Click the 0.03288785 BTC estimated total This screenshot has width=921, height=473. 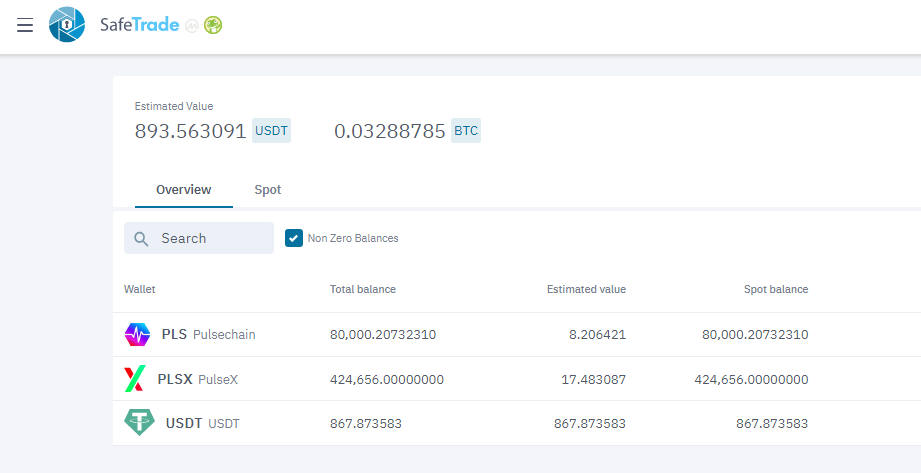point(390,131)
